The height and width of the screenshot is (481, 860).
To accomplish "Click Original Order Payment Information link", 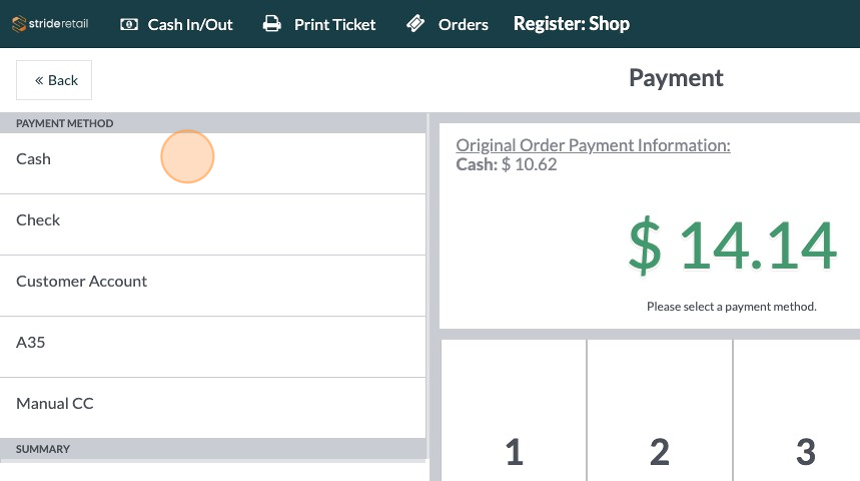I will pos(593,145).
